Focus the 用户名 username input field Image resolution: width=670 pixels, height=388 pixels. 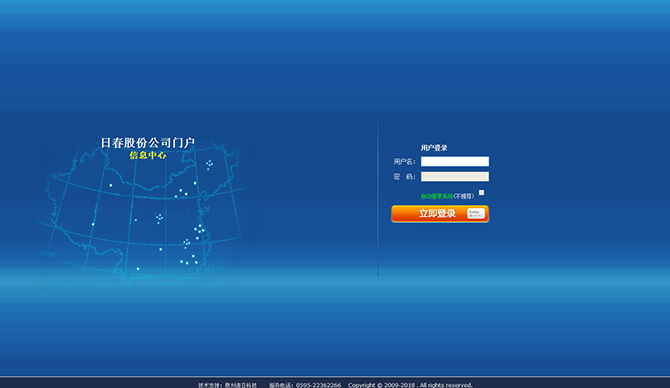[455, 161]
